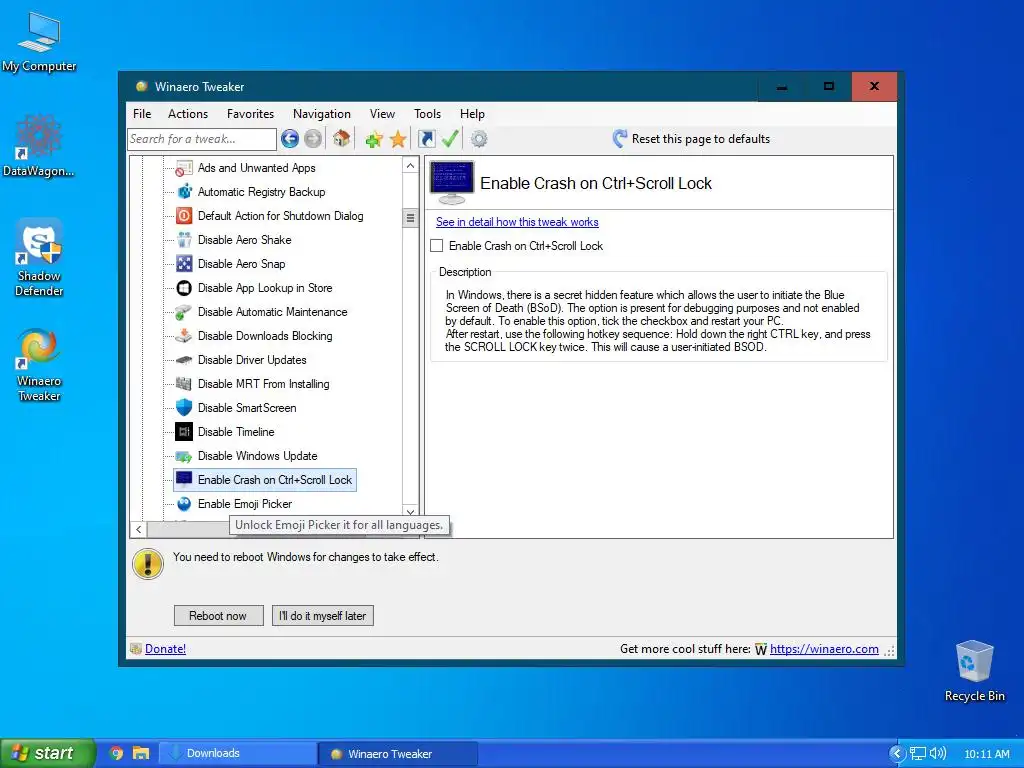Tick Enable Crash on Ctrl+Scroll Lock checkbox

[437, 246]
